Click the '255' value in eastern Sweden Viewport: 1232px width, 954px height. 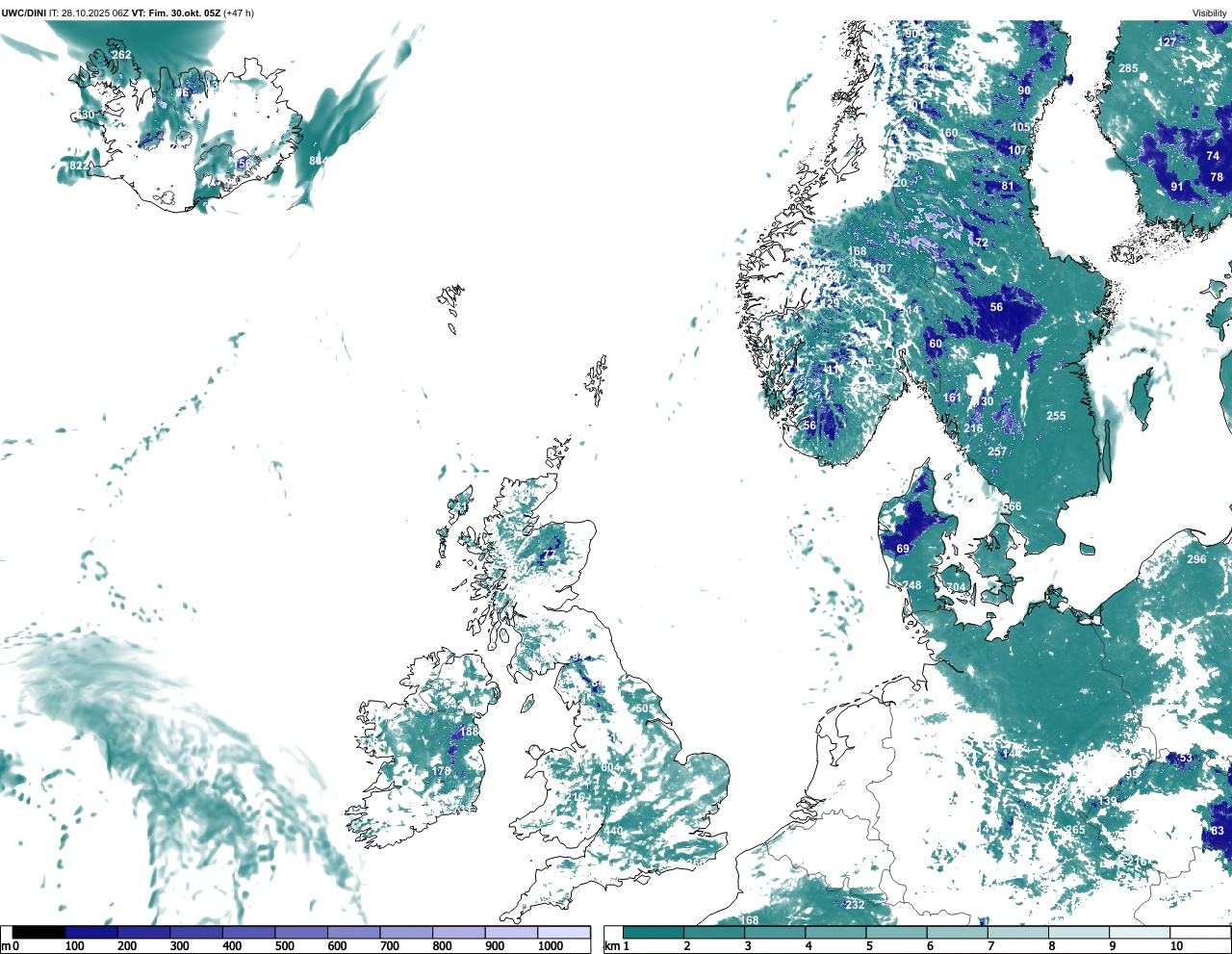1056,416
